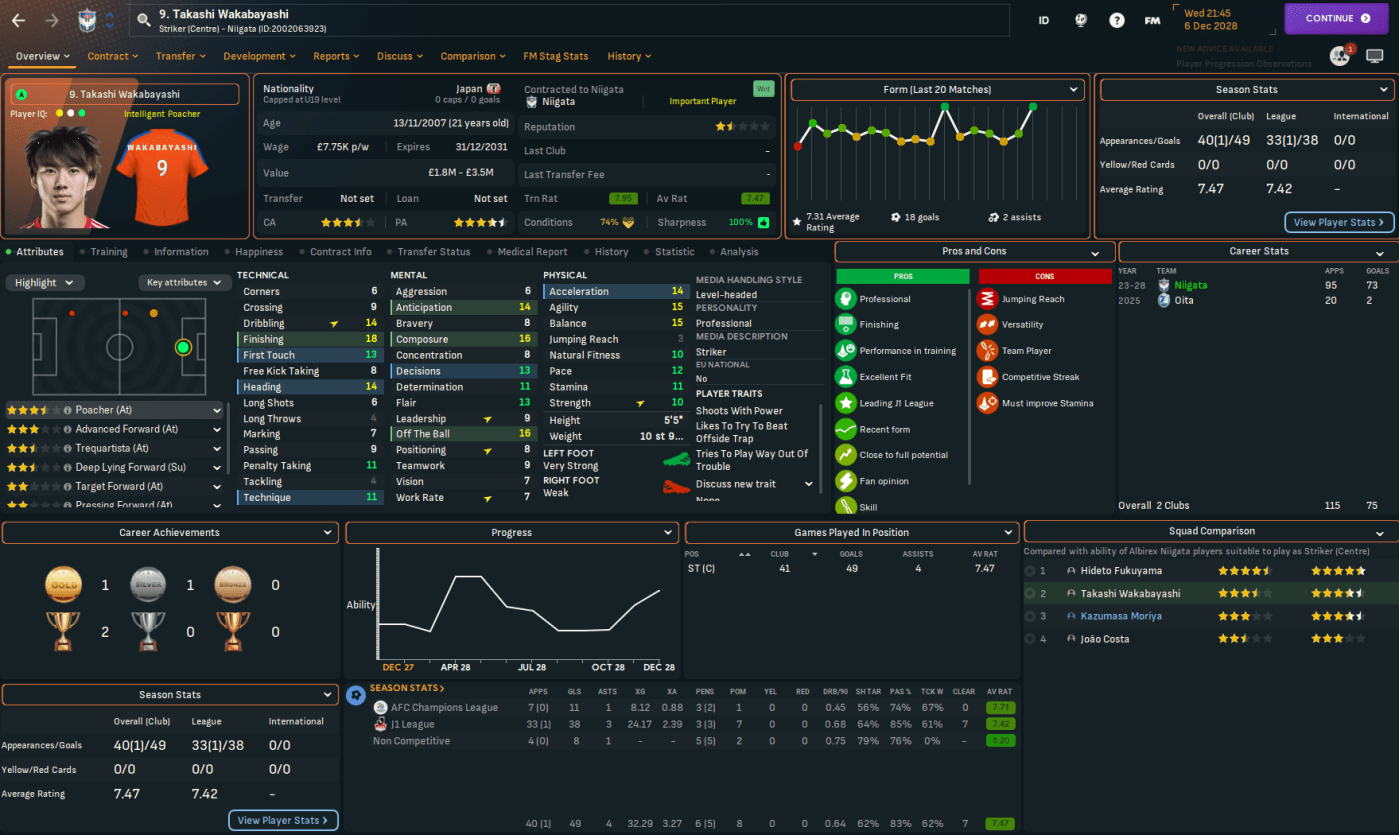
Task: Select the João Costa comparison radio button
Action: click(1030, 639)
